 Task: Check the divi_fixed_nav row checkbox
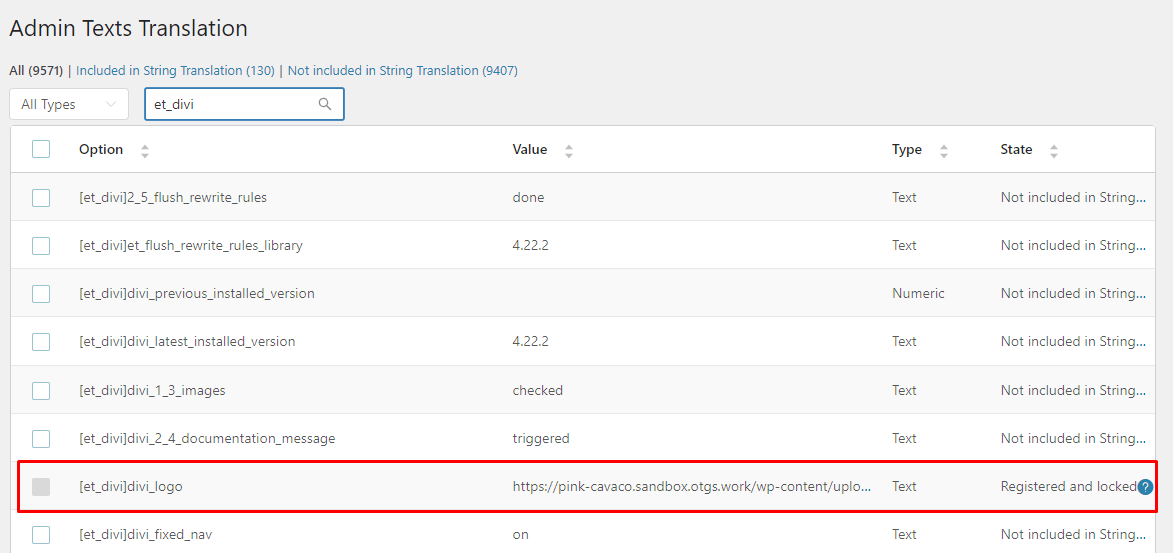click(41, 534)
